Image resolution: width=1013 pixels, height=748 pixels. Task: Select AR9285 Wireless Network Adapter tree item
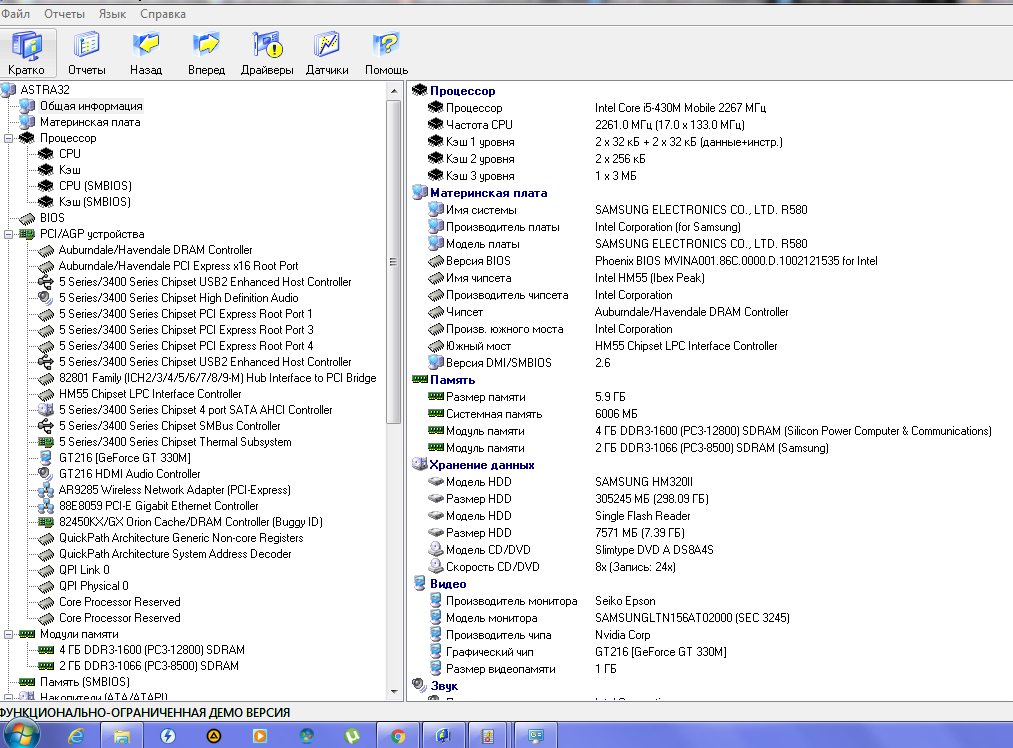174,490
